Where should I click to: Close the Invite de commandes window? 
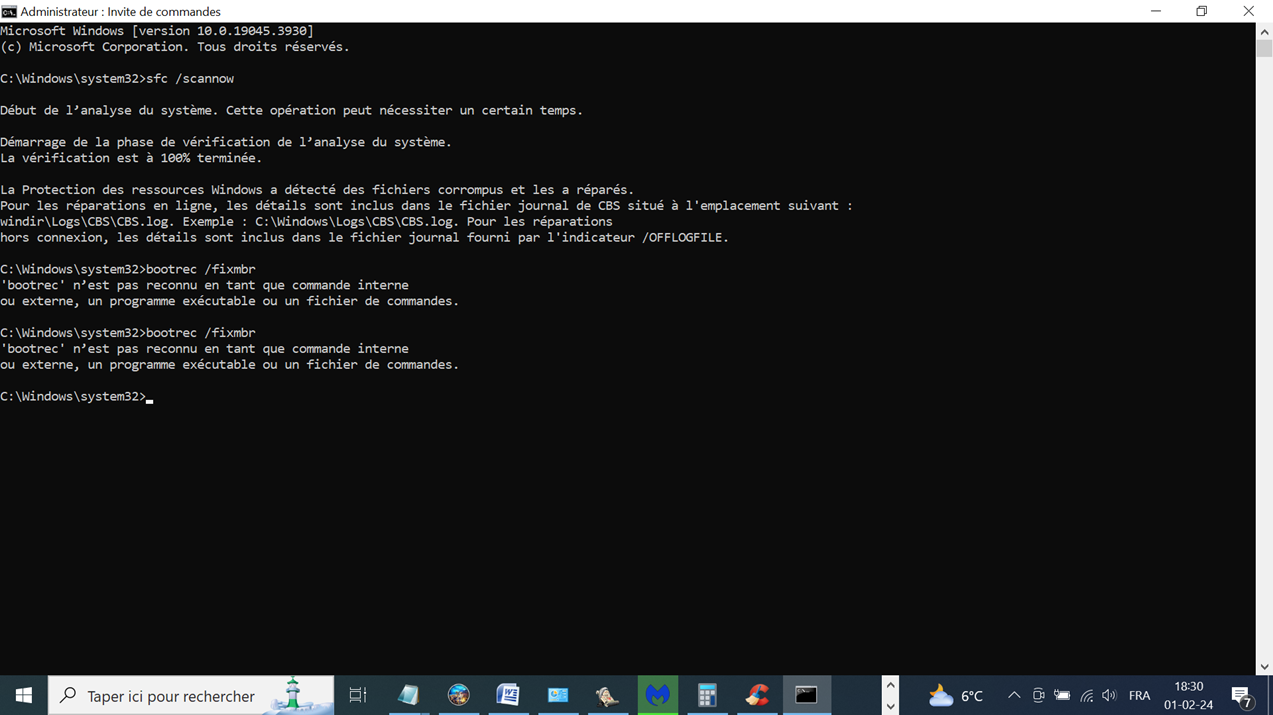pyautogui.click(x=1249, y=11)
